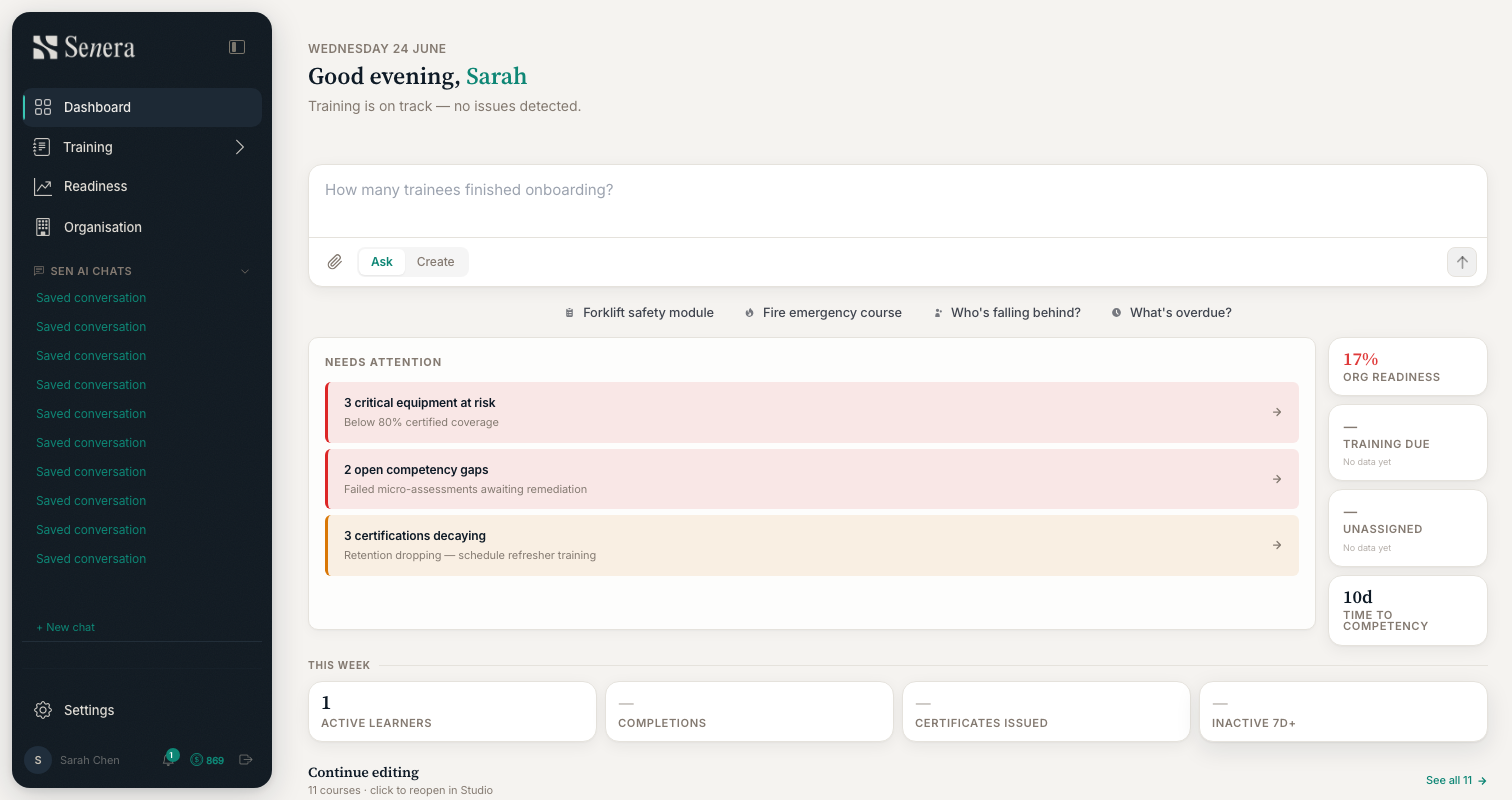Open the 3 certifications decaying alert
The width and height of the screenshot is (1512, 800).
point(812,545)
